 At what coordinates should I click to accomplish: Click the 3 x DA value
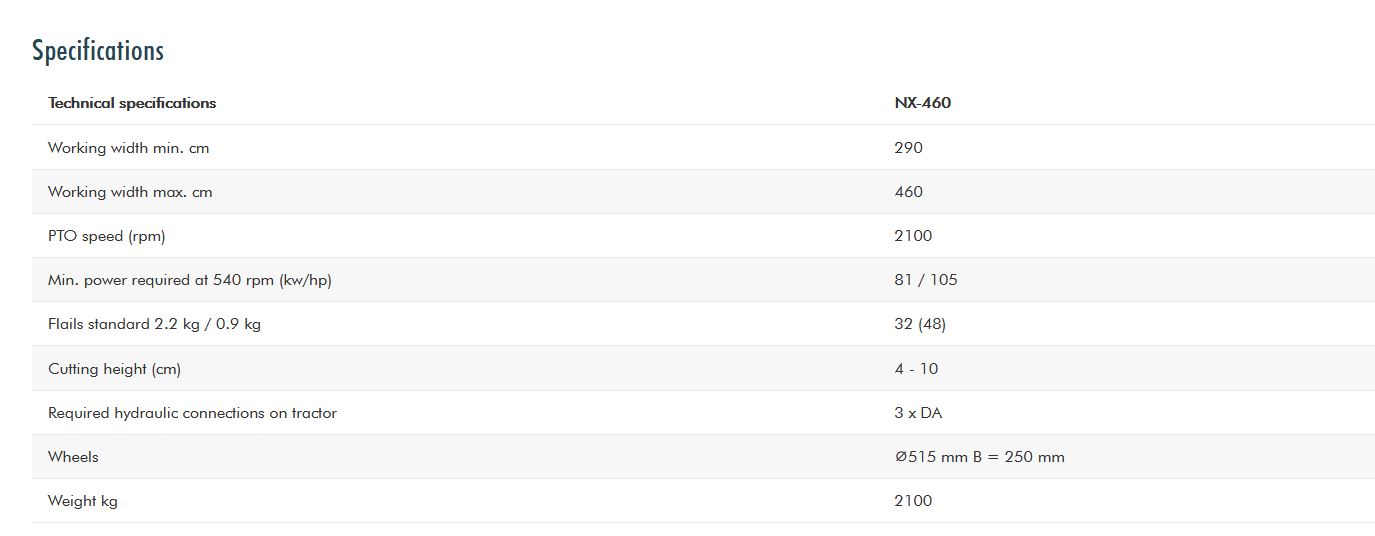pos(918,413)
